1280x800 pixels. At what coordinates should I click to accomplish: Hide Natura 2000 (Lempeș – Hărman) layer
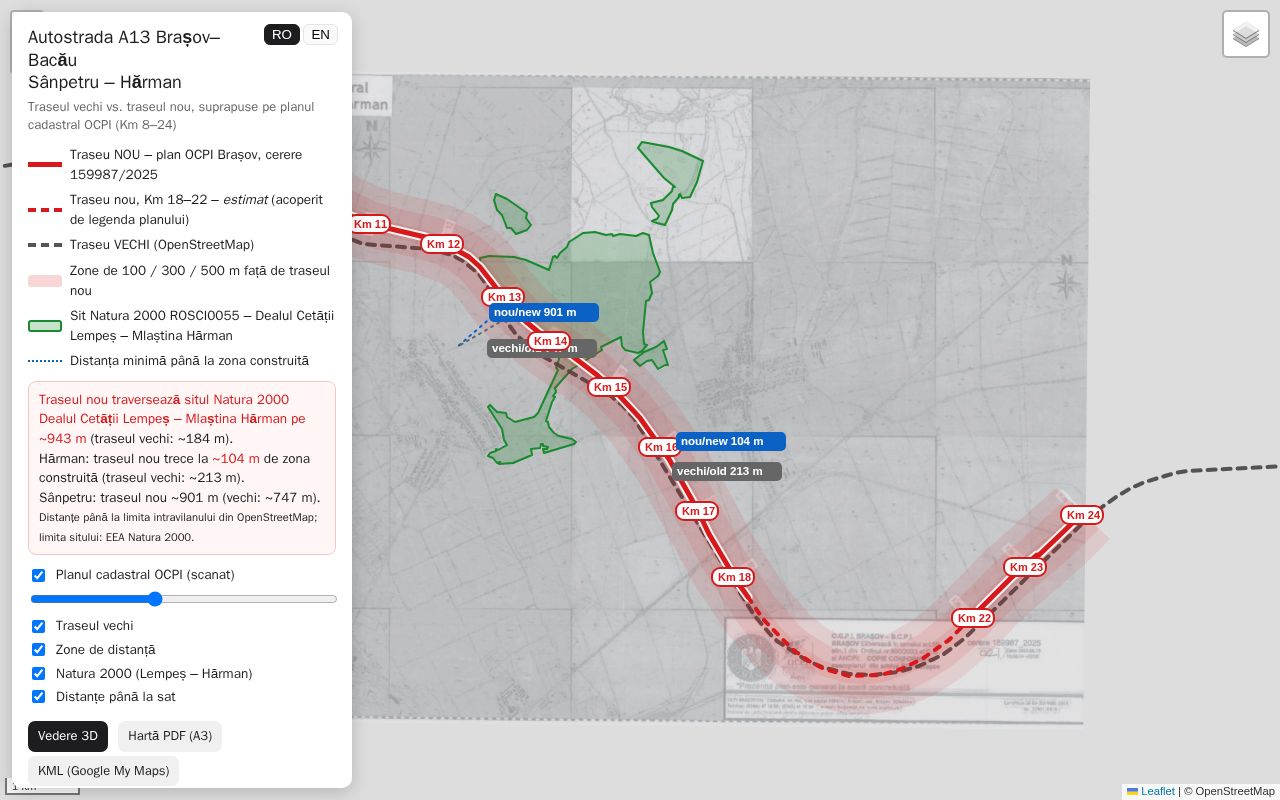coord(39,674)
